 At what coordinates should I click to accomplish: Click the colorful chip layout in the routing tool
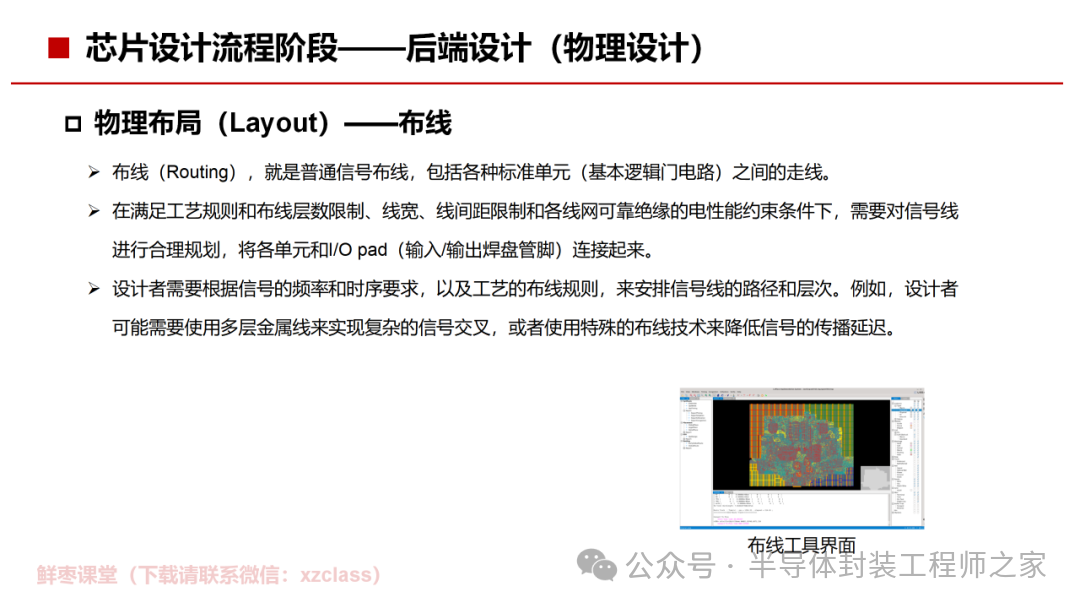coord(800,444)
